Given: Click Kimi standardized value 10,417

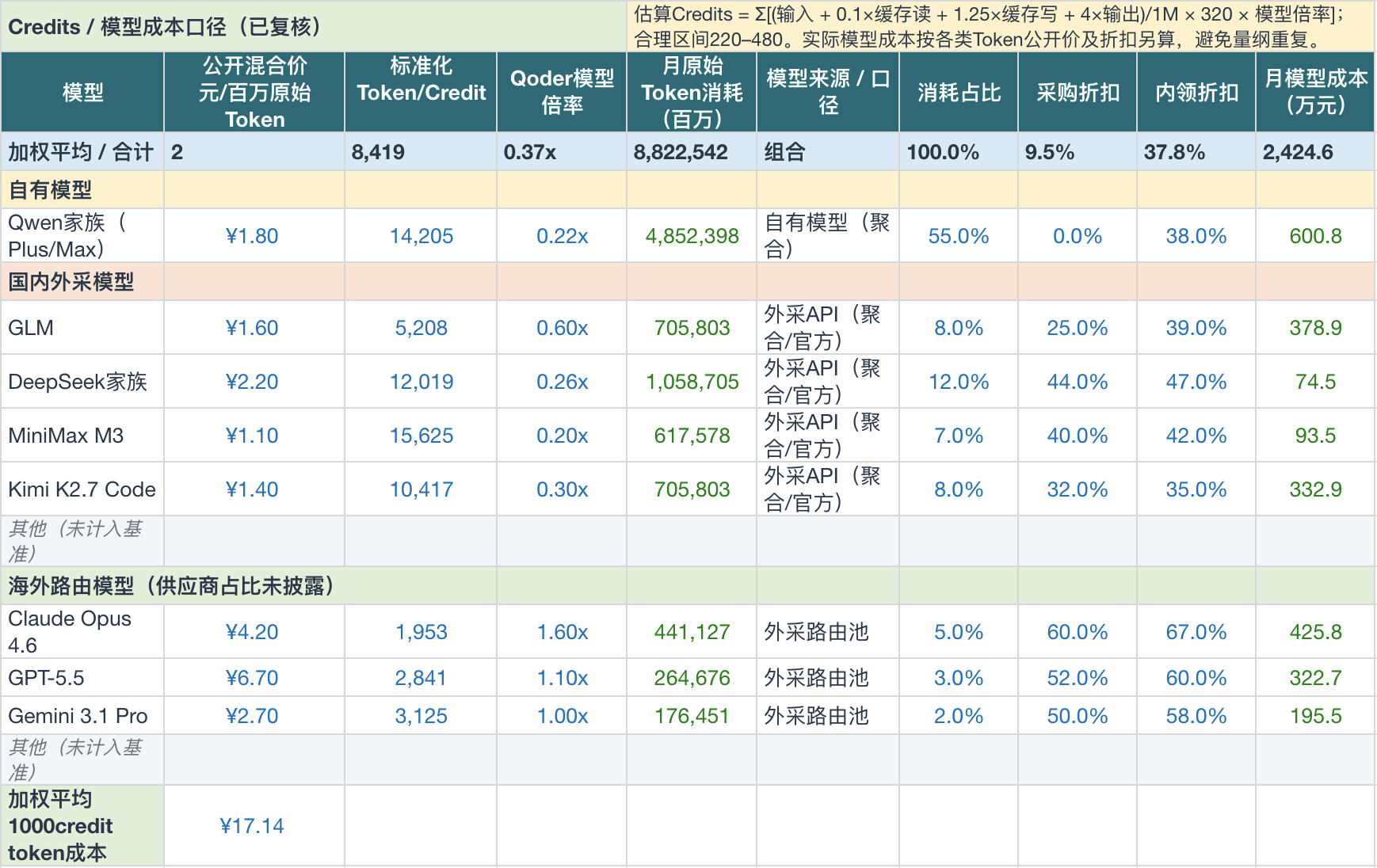Looking at the screenshot, I should pyautogui.click(x=421, y=489).
